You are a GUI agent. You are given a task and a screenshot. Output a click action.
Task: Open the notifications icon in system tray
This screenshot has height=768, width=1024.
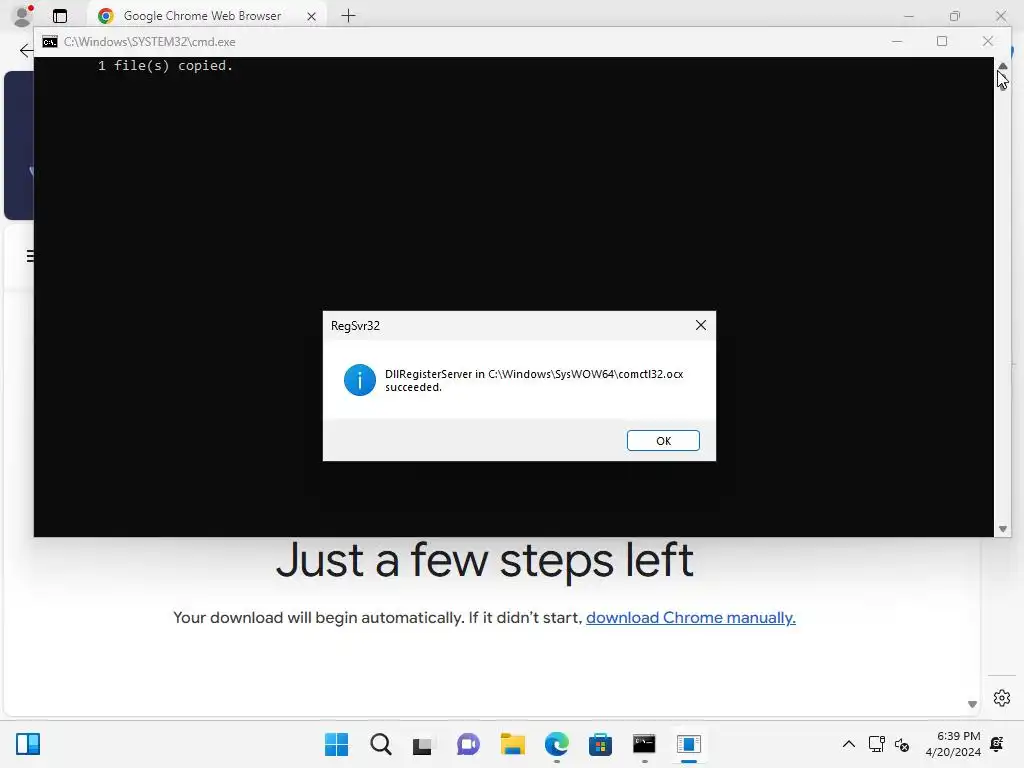click(x=997, y=744)
